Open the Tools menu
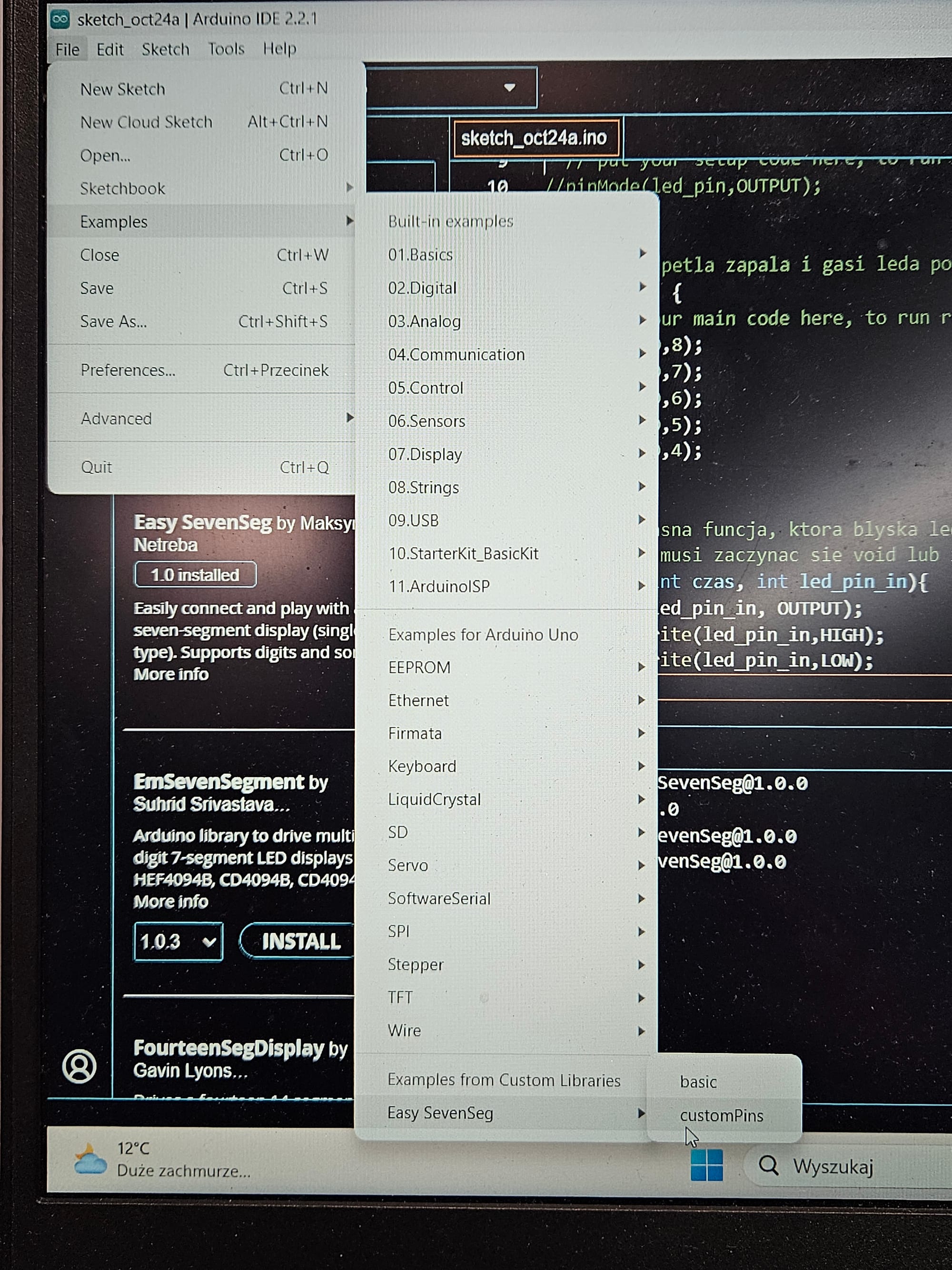The height and width of the screenshot is (1270, 952). [226, 49]
